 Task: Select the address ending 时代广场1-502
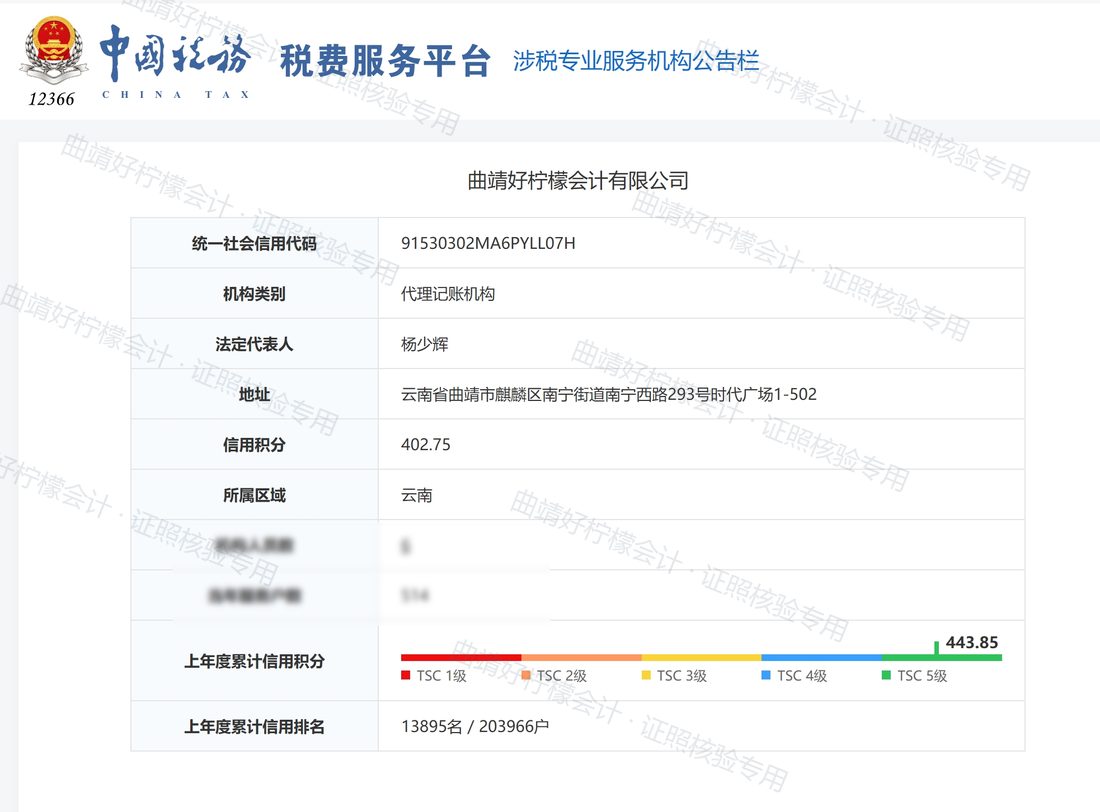(608, 394)
